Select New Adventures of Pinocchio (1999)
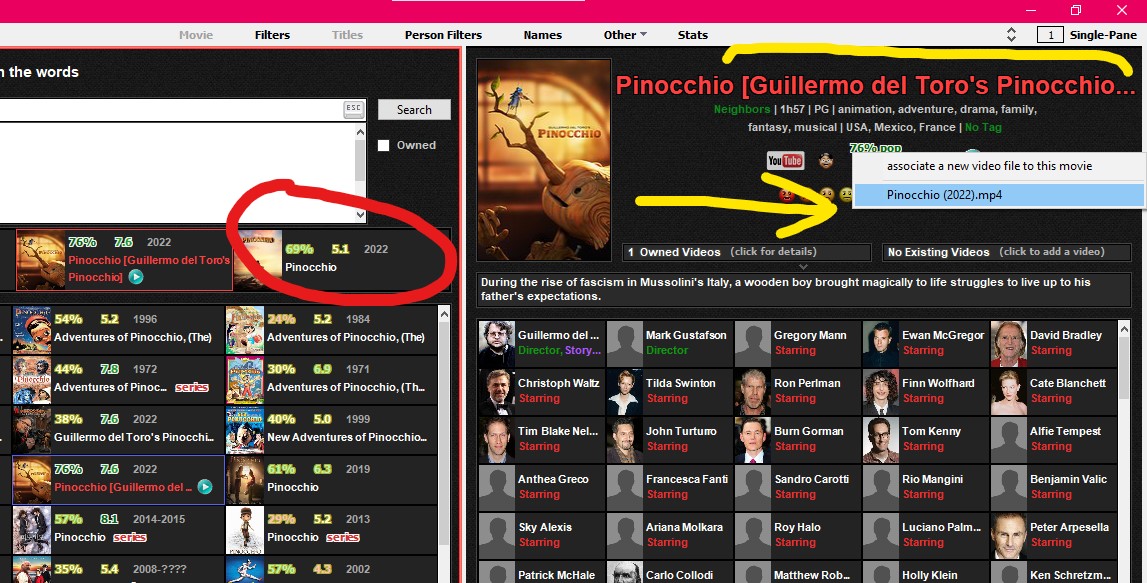The width and height of the screenshot is (1147, 583). click(331, 429)
